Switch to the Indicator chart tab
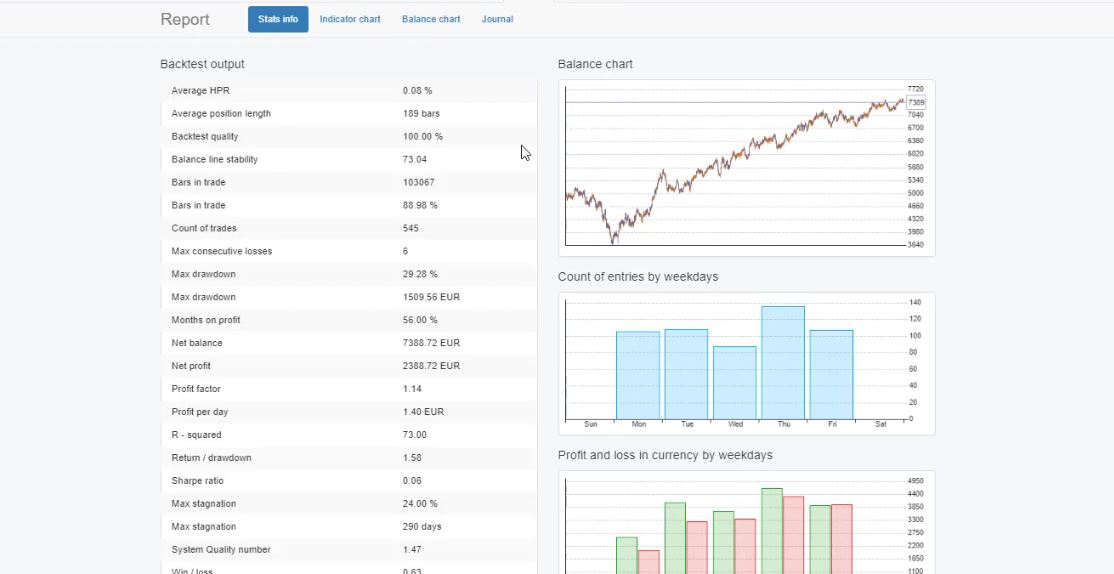Viewport: 1114px width, 574px height. click(350, 19)
